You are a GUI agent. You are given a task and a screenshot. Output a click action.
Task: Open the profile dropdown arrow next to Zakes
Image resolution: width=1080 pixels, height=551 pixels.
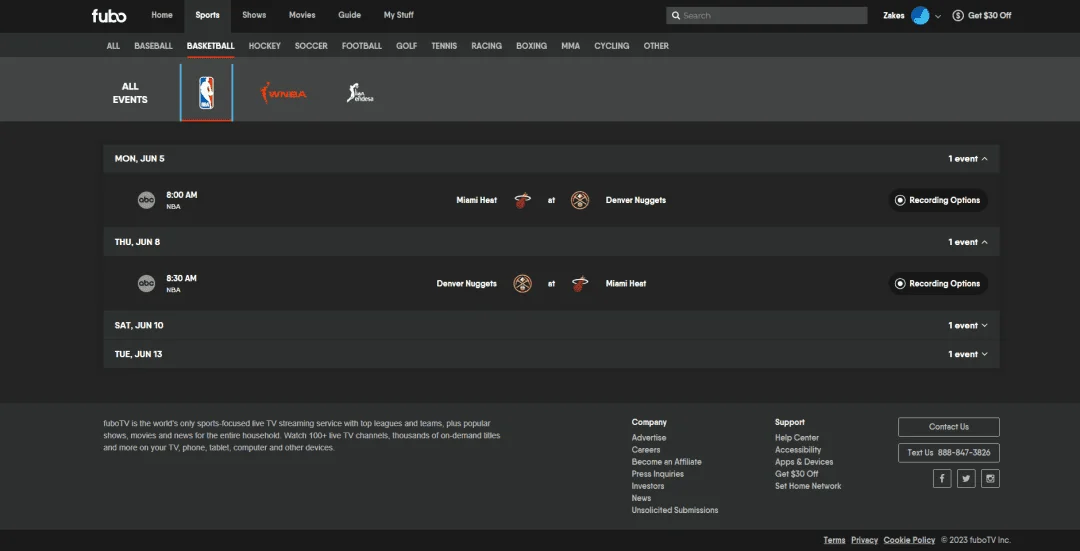coord(937,16)
